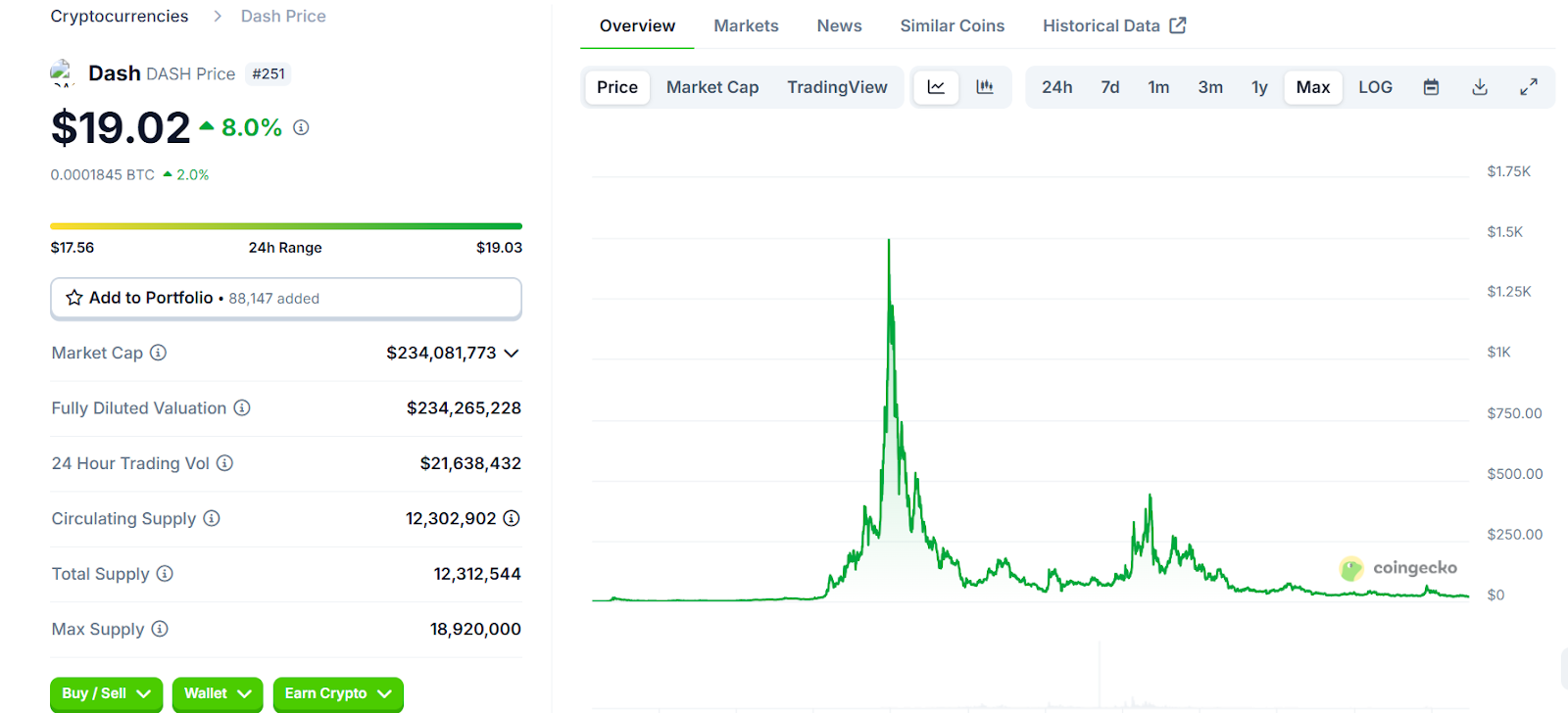Go to Cryptocurrencies breadcrumb link
This screenshot has width=1568, height=713.
(x=120, y=16)
